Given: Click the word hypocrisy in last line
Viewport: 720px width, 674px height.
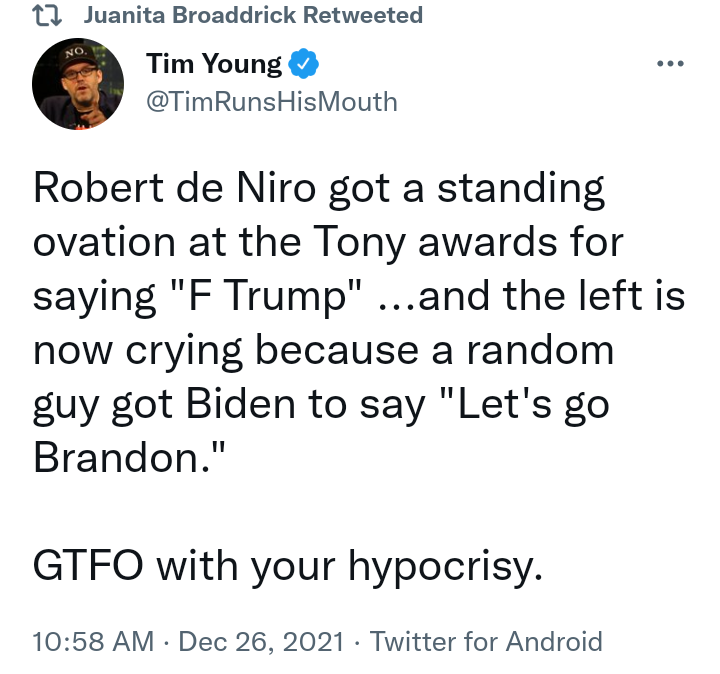Looking at the screenshot, I should click(445, 567).
